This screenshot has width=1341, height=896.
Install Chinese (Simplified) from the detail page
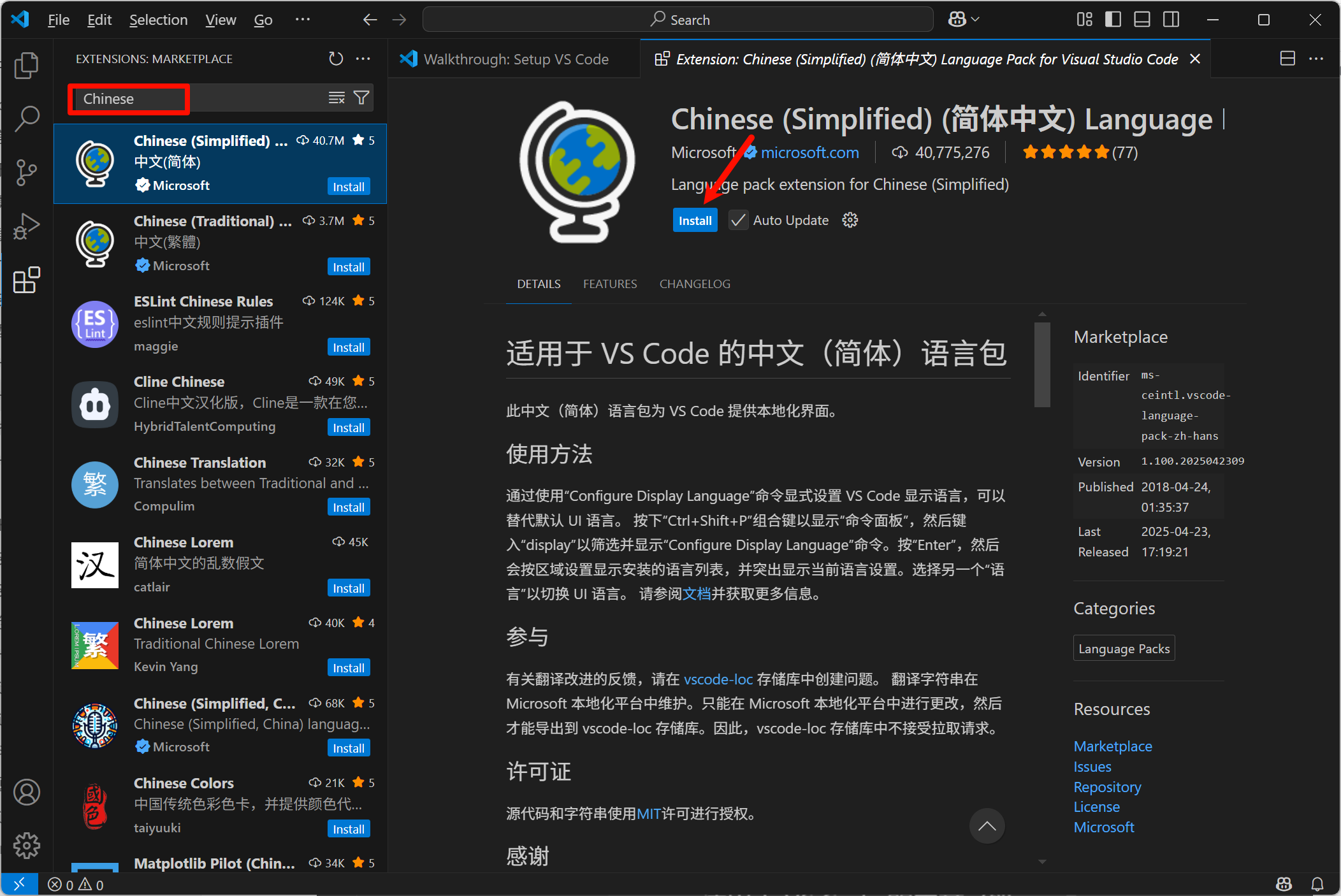[x=695, y=220]
